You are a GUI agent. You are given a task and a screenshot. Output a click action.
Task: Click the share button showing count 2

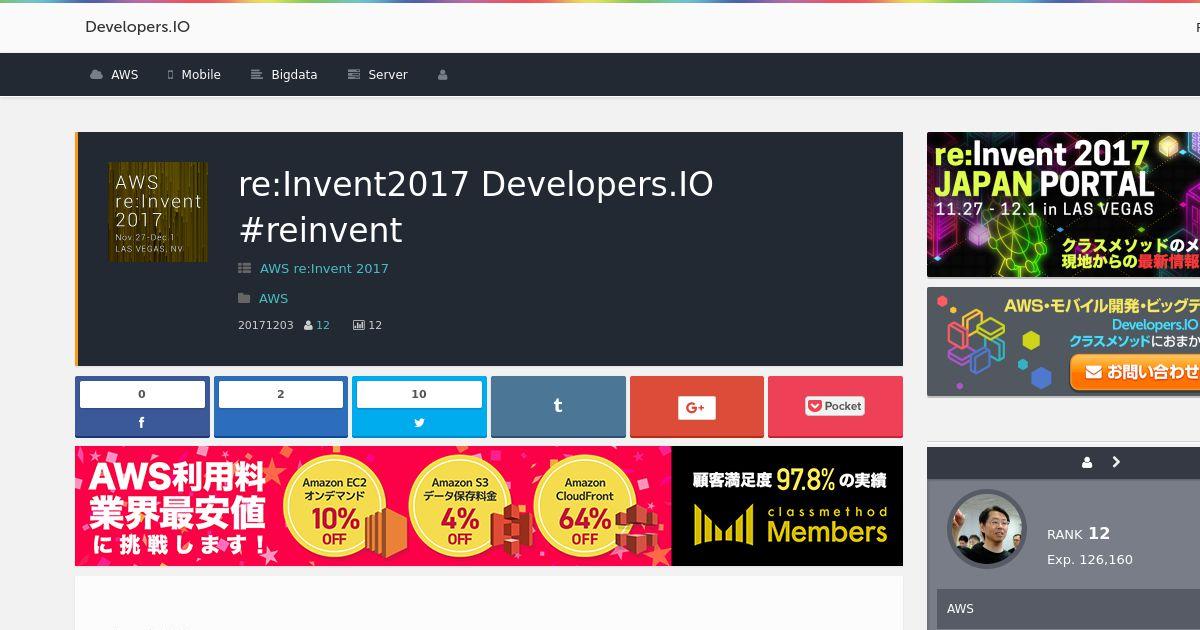pos(281,407)
